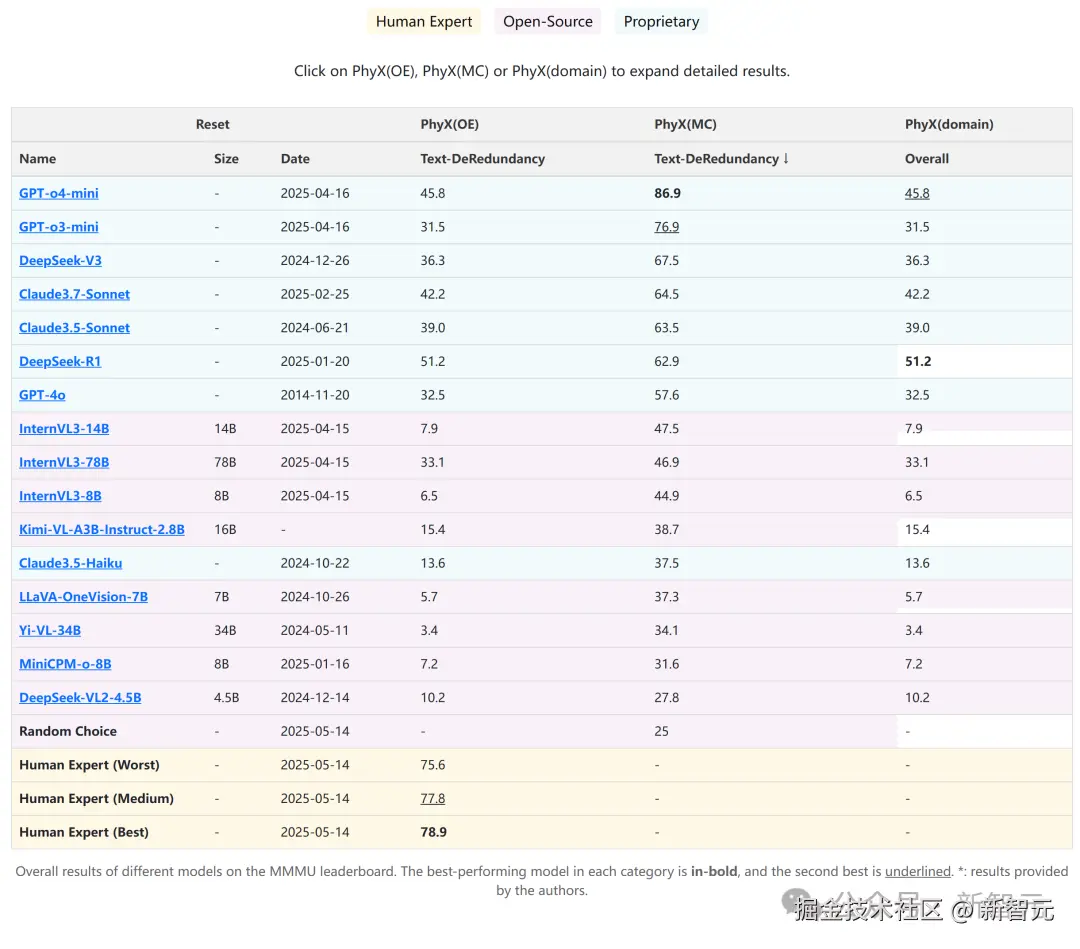Click the Reset header
1080x949 pixels.
(212, 125)
